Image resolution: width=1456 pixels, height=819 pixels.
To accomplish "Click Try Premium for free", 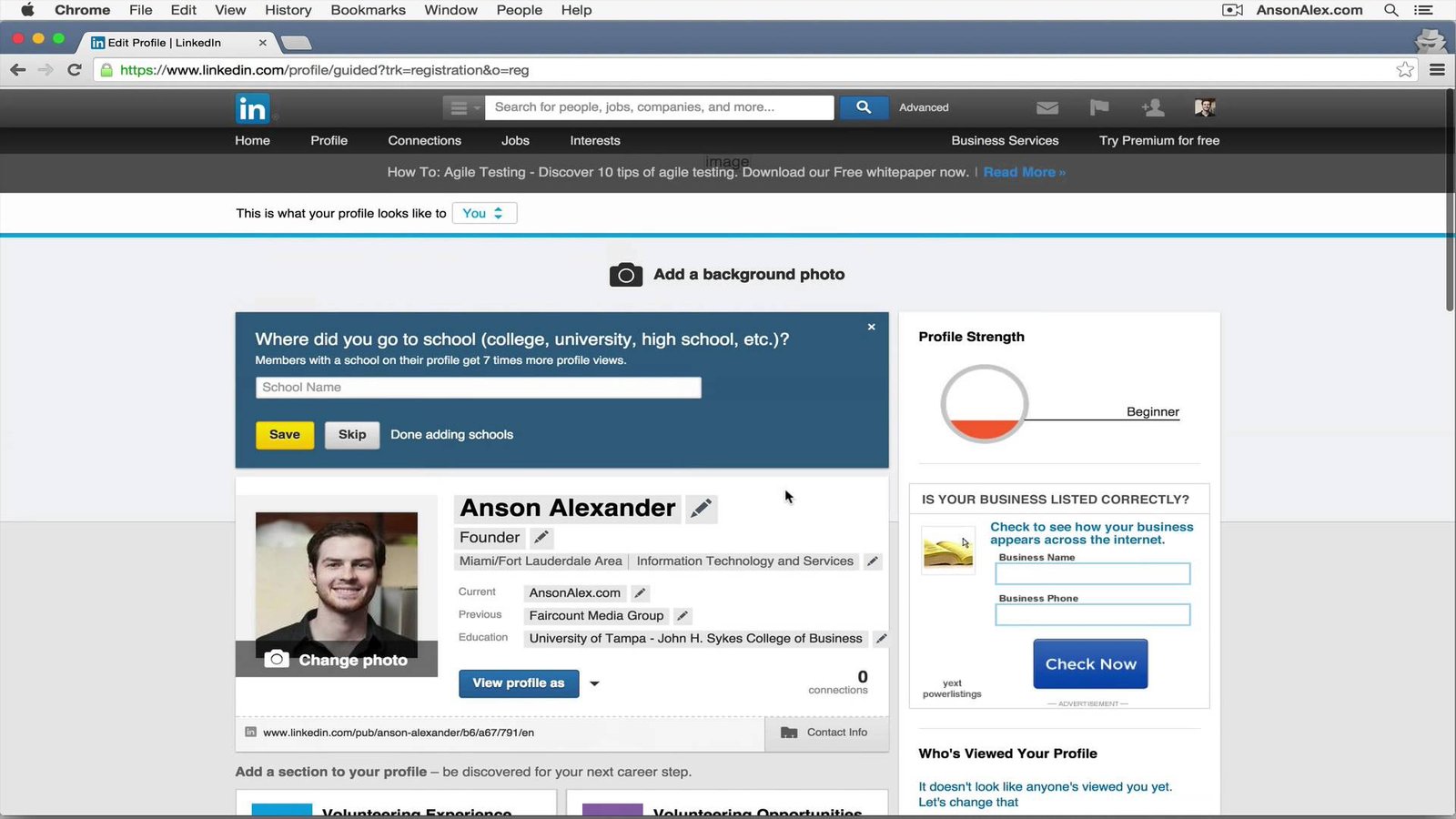I will click(x=1159, y=140).
